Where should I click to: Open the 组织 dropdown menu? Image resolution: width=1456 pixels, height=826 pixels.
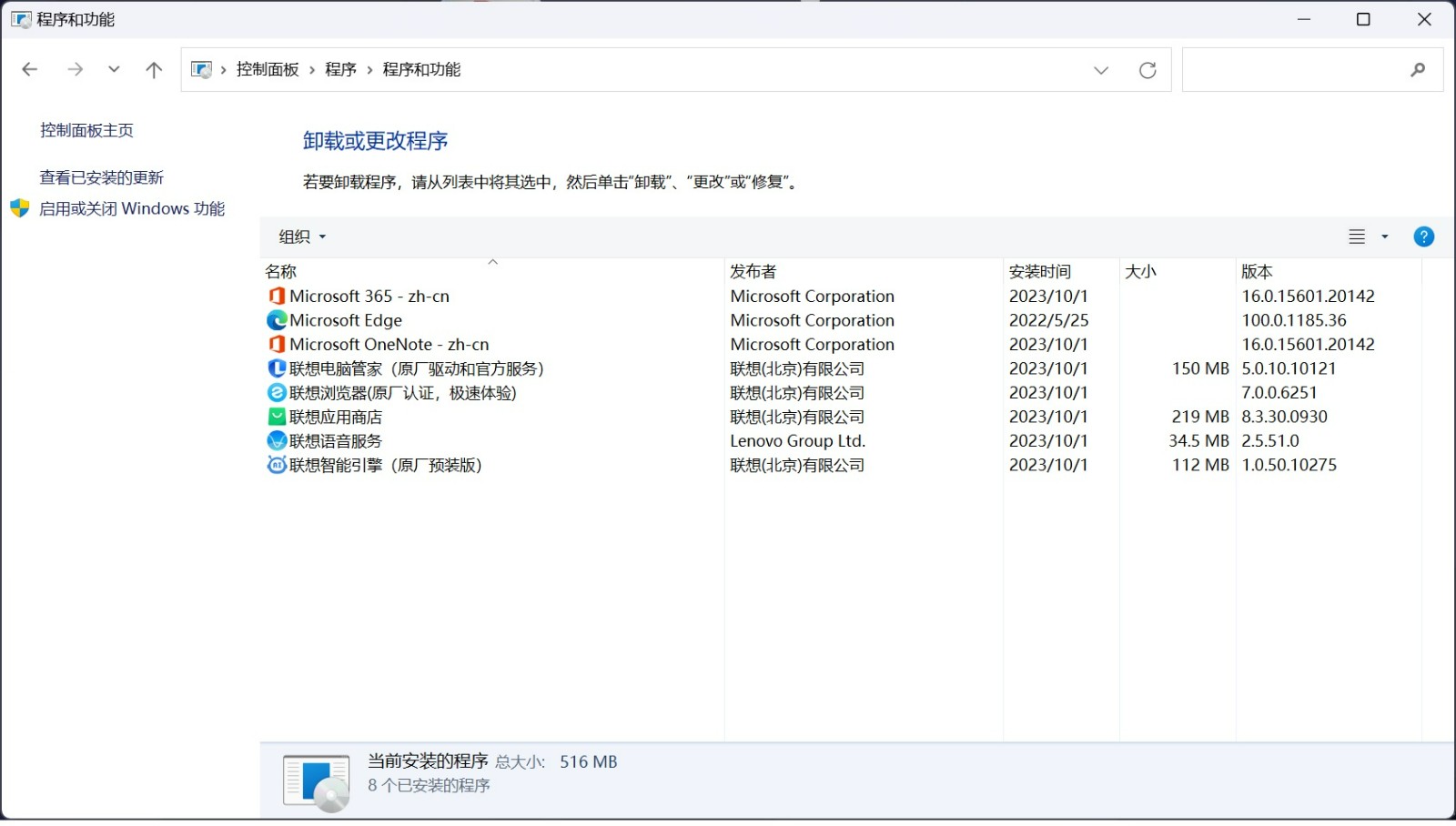302,237
